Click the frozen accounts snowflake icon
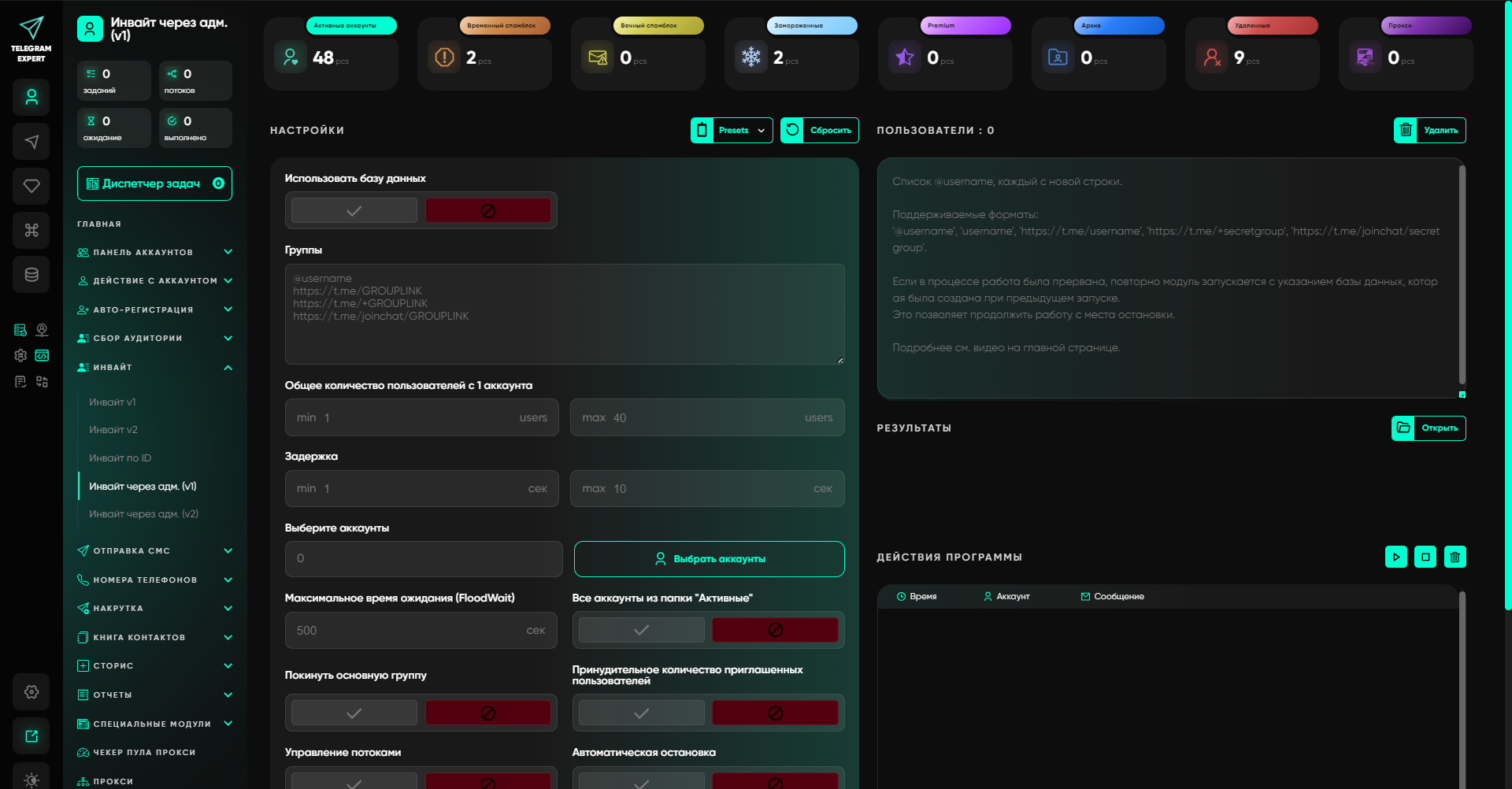Image resolution: width=1512 pixels, height=789 pixels. coord(751,57)
